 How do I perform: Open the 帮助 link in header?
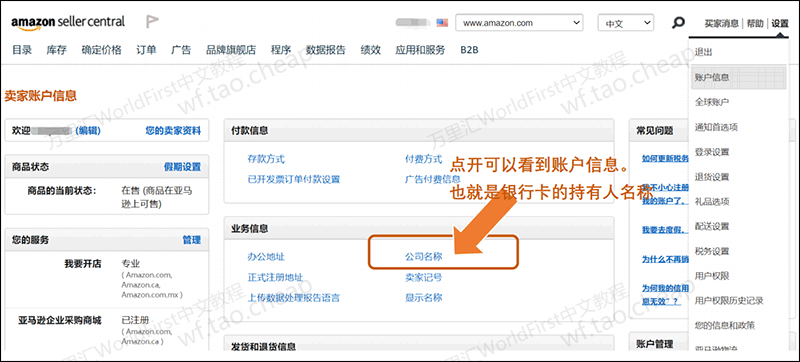coord(755,23)
